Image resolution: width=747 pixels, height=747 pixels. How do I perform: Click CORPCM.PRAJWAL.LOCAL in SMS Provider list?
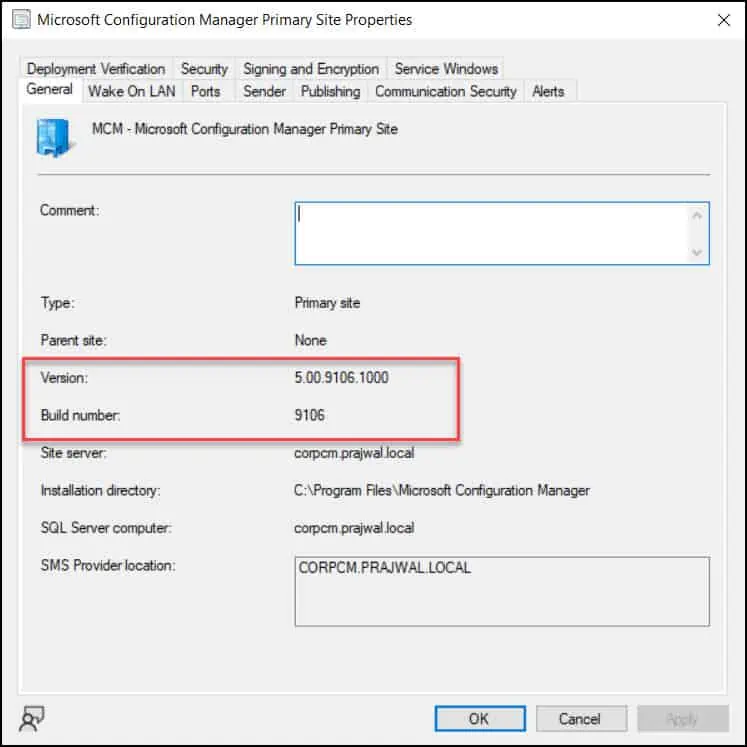tap(384, 568)
